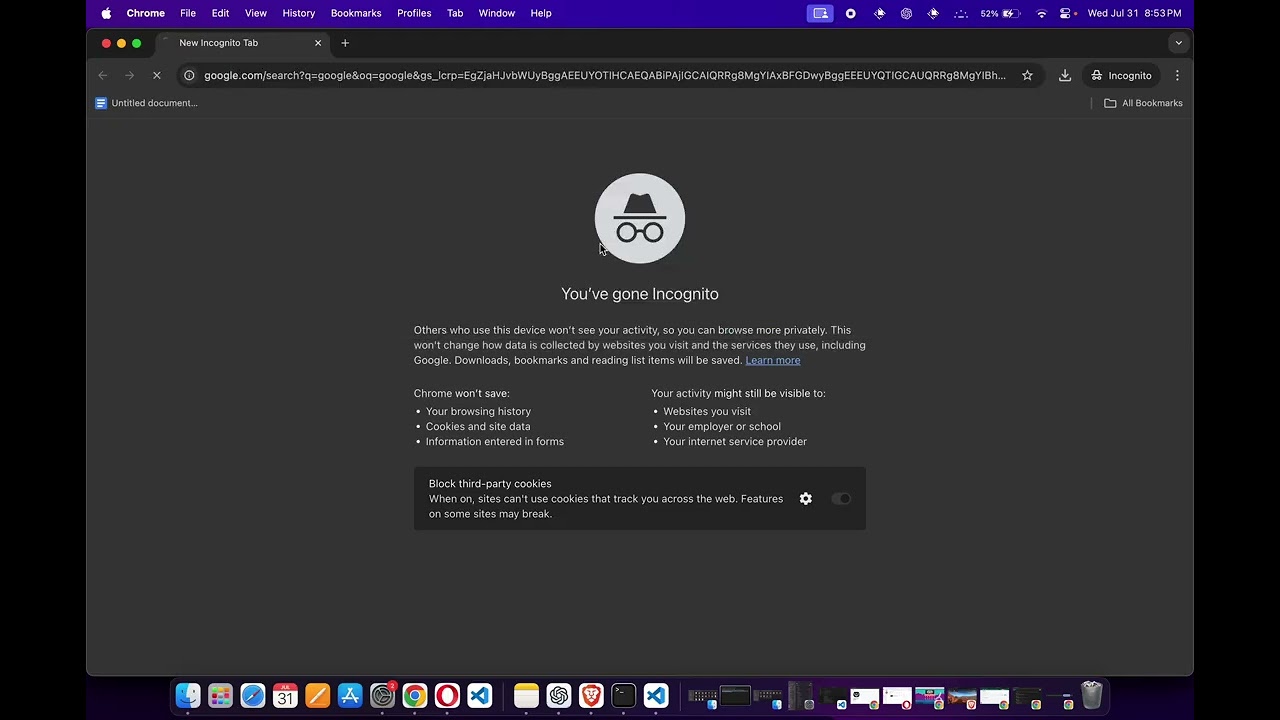Open the VS Code icon beside Terminal
This screenshot has height=720, width=1280.
pos(656,695)
